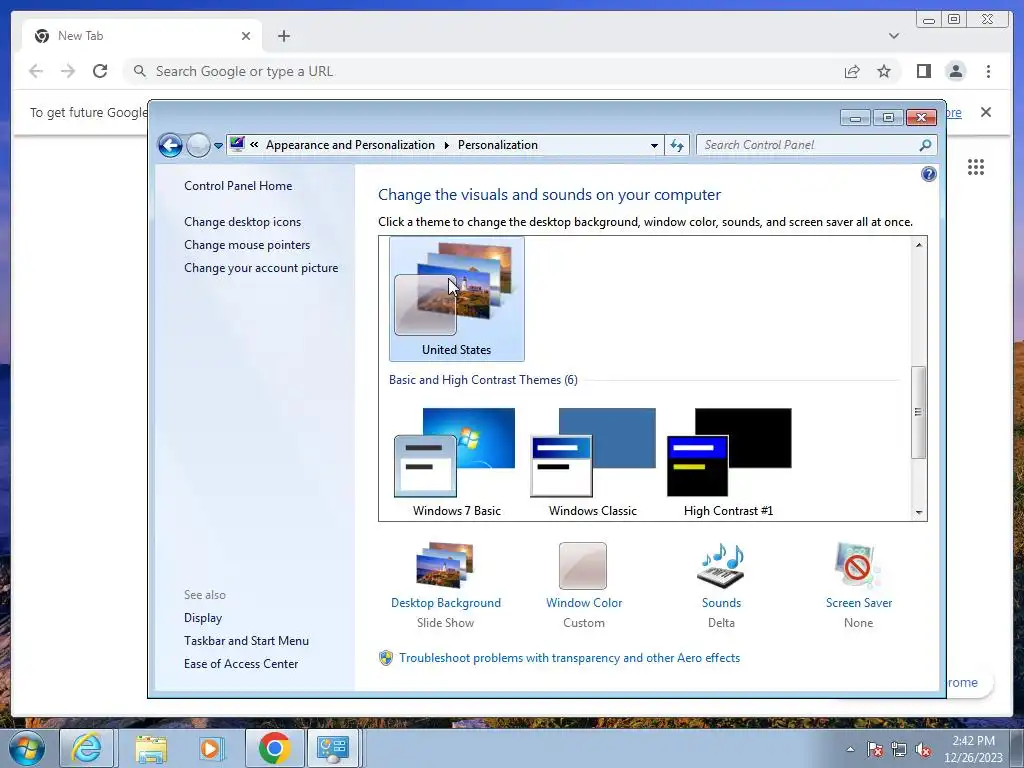Open Control Panel help question mark
Viewport: 1024px width, 768px height.
click(x=929, y=174)
